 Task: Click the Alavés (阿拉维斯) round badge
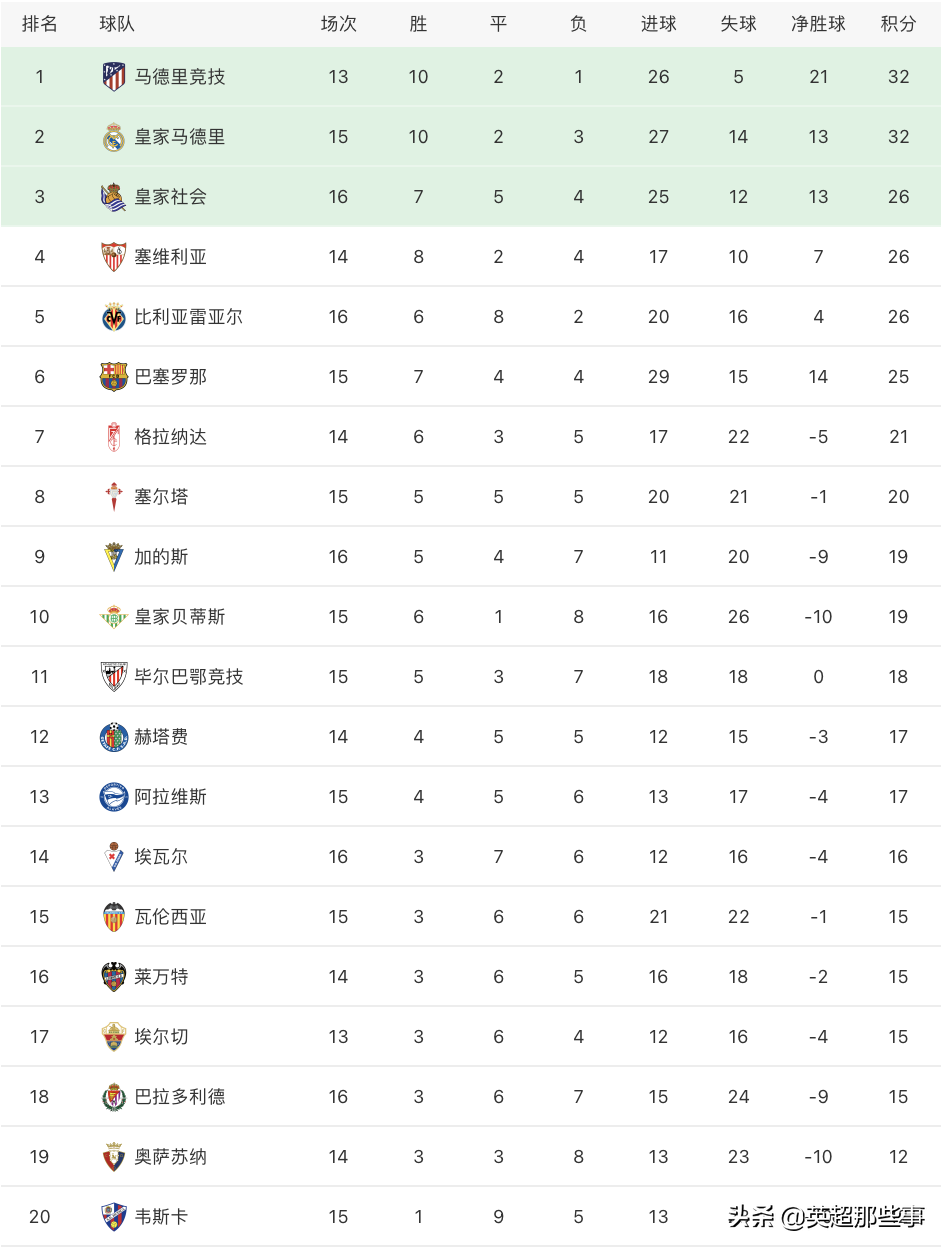tap(114, 797)
